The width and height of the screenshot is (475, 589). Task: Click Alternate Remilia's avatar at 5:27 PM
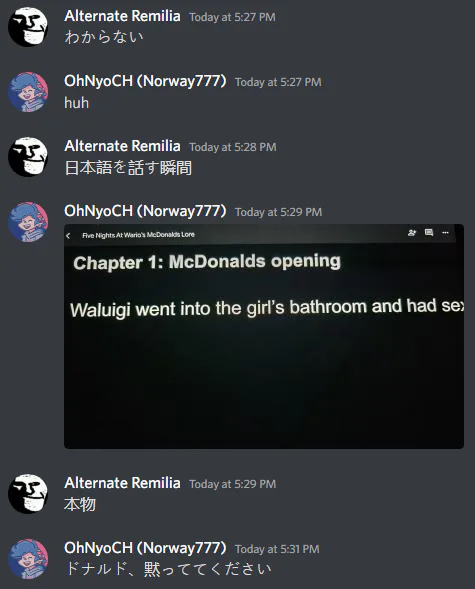(28, 27)
